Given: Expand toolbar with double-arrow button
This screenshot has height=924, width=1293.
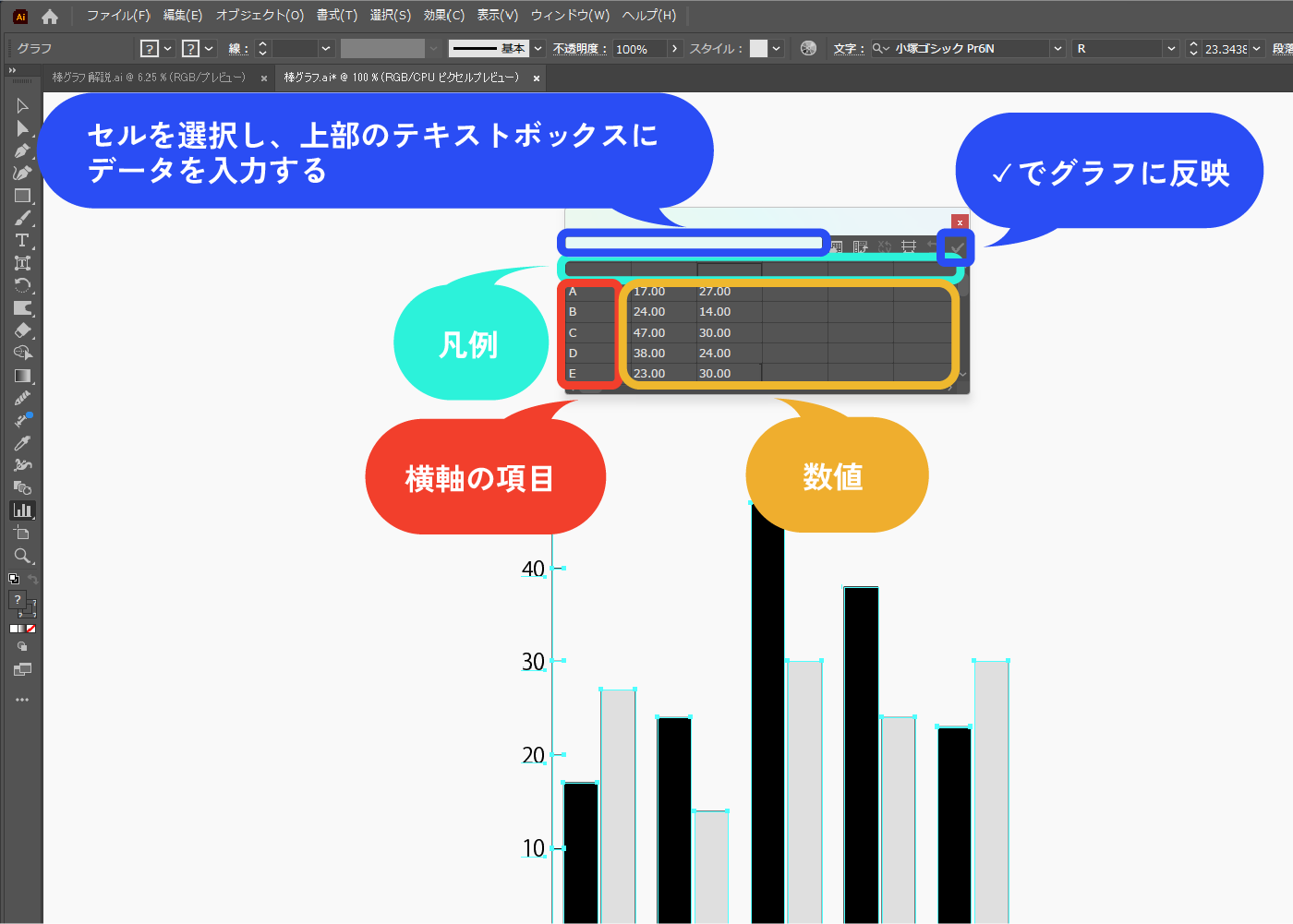Looking at the screenshot, I should [x=13, y=70].
